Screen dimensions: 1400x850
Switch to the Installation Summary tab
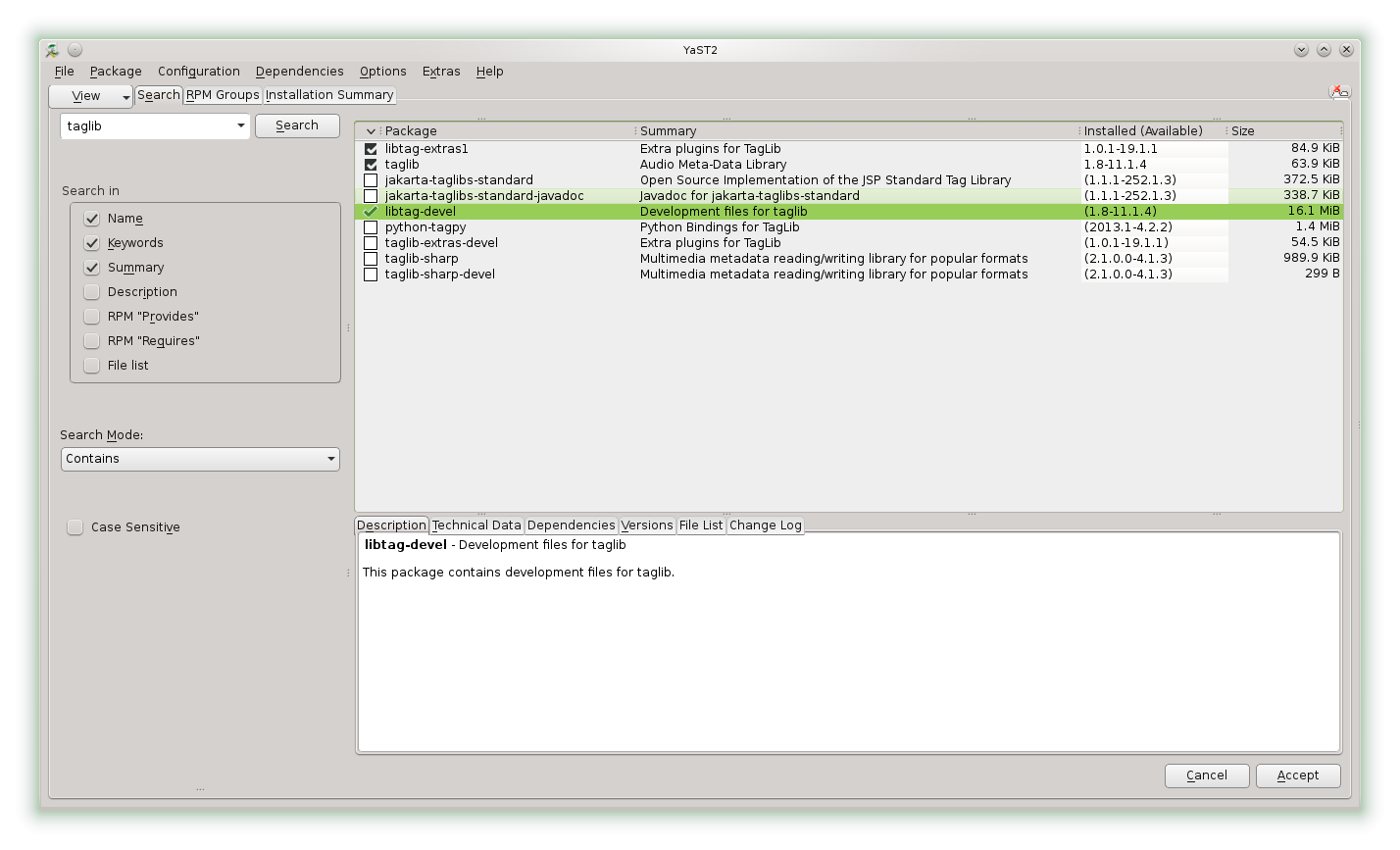point(329,95)
